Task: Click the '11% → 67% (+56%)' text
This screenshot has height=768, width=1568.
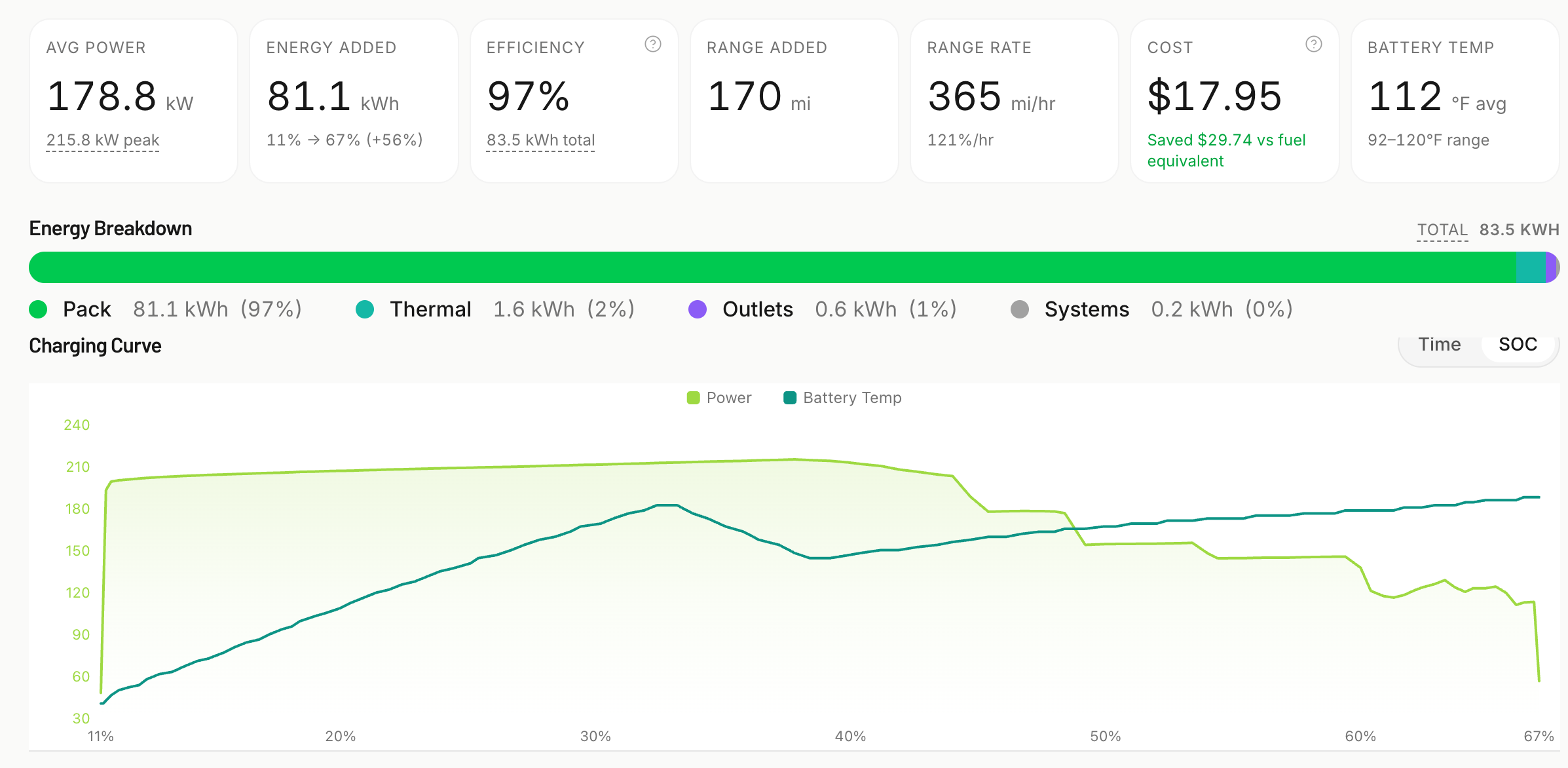Action: click(x=345, y=140)
